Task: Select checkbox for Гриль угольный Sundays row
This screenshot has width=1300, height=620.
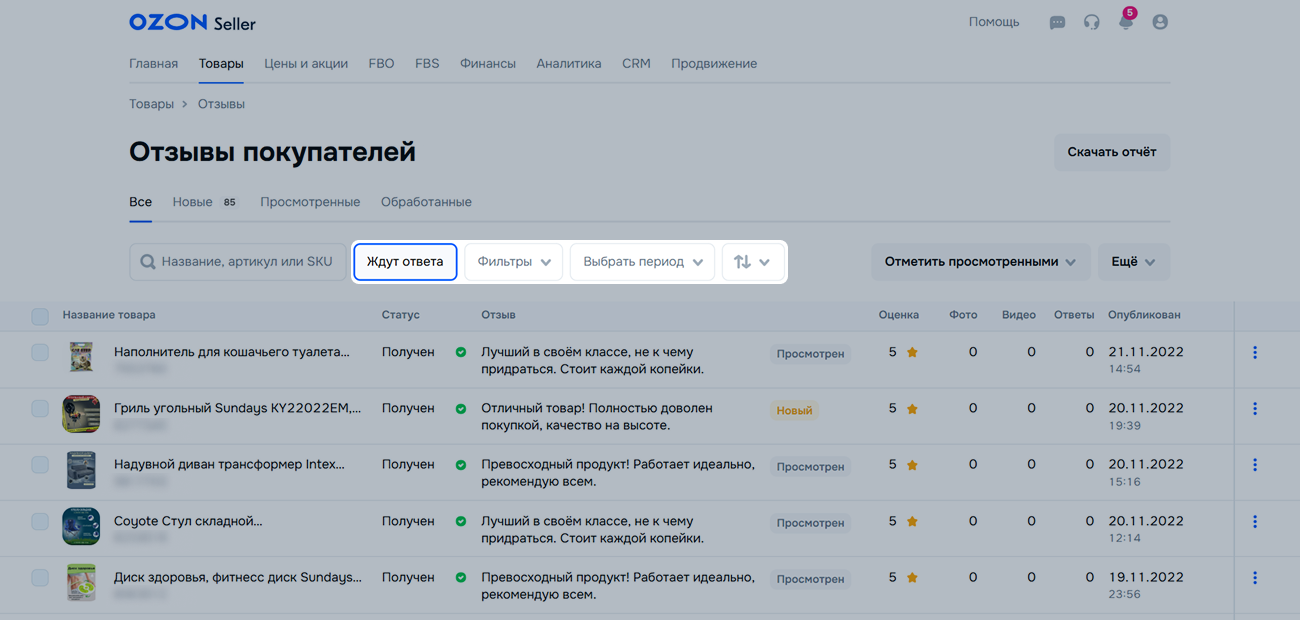Action: click(40, 409)
